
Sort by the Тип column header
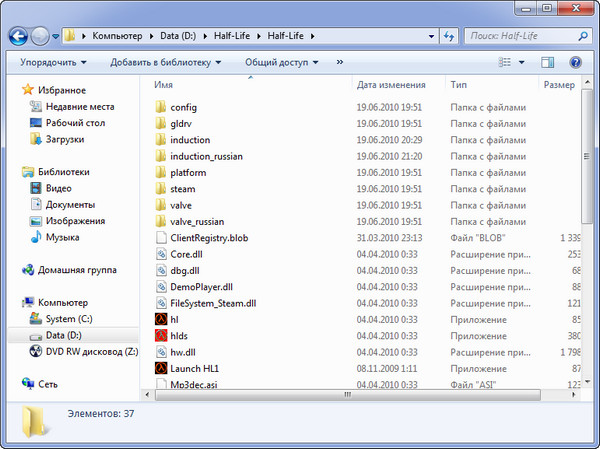tap(458, 85)
